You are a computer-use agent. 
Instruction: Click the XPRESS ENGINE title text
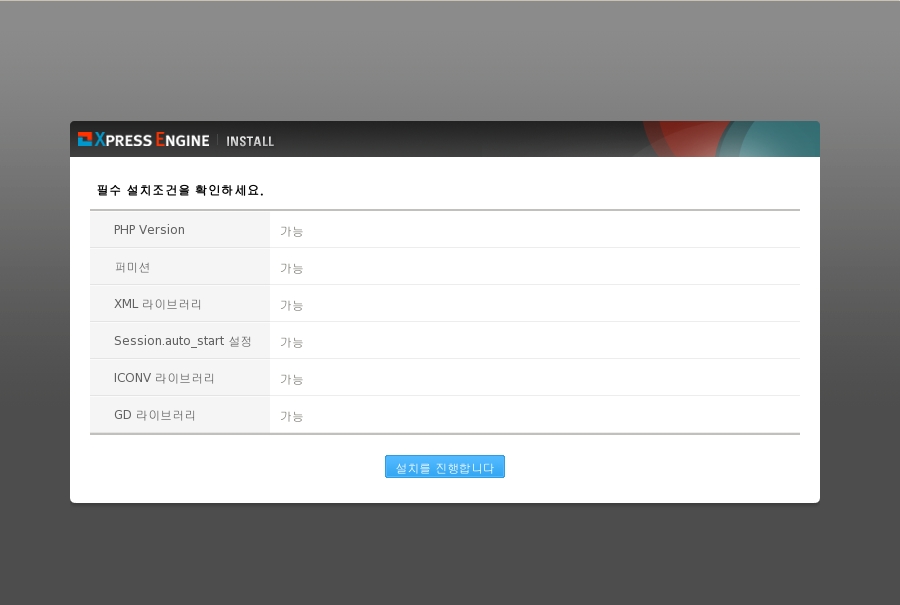[x=152, y=139]
